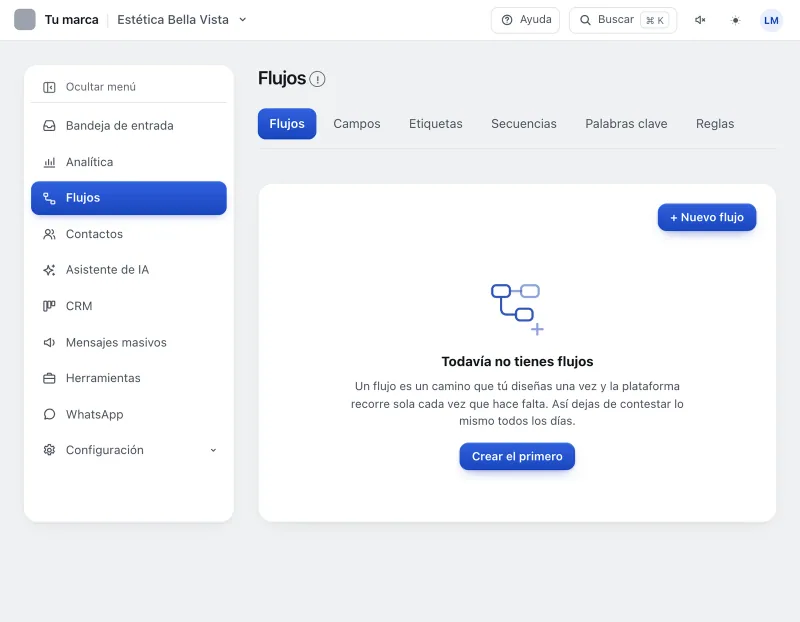Open the LM user avatar menu
800x622 pixels.
click(771, 20)
